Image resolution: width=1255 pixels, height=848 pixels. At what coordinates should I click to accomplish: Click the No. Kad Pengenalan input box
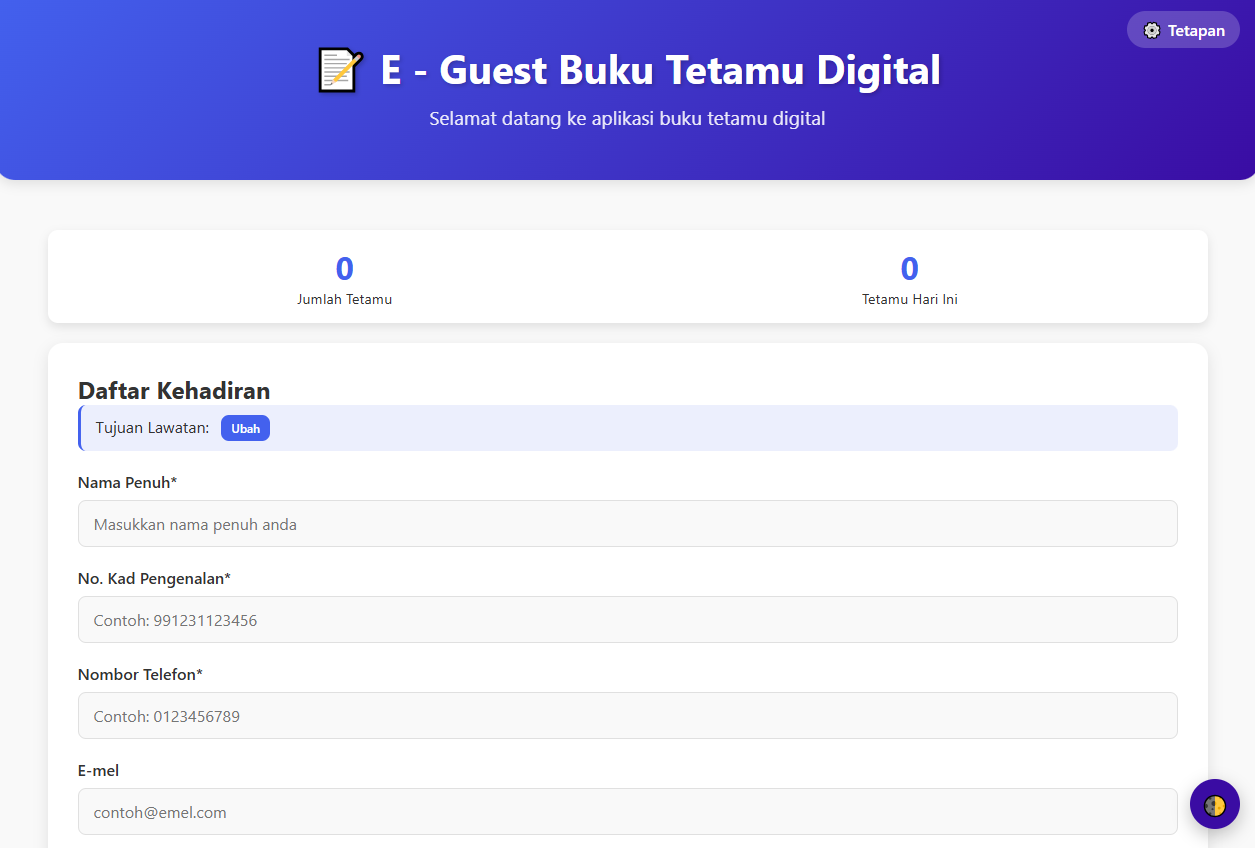pos(627,619)
